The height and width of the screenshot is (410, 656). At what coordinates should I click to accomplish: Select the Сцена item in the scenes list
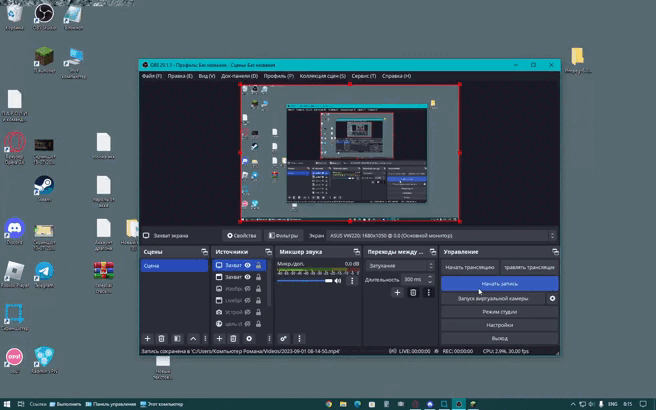174,266
